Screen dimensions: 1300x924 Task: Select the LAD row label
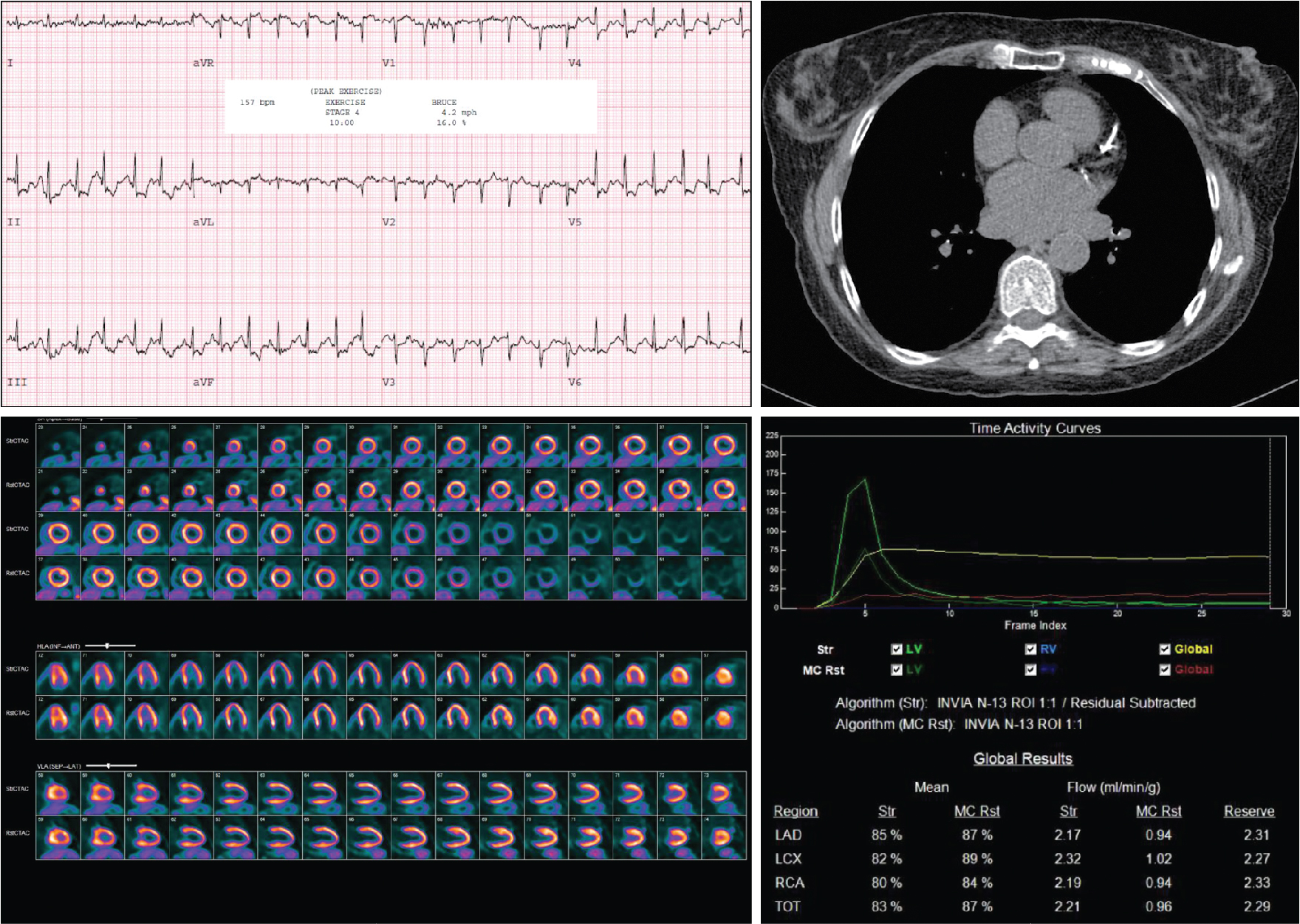pos(788,835)
